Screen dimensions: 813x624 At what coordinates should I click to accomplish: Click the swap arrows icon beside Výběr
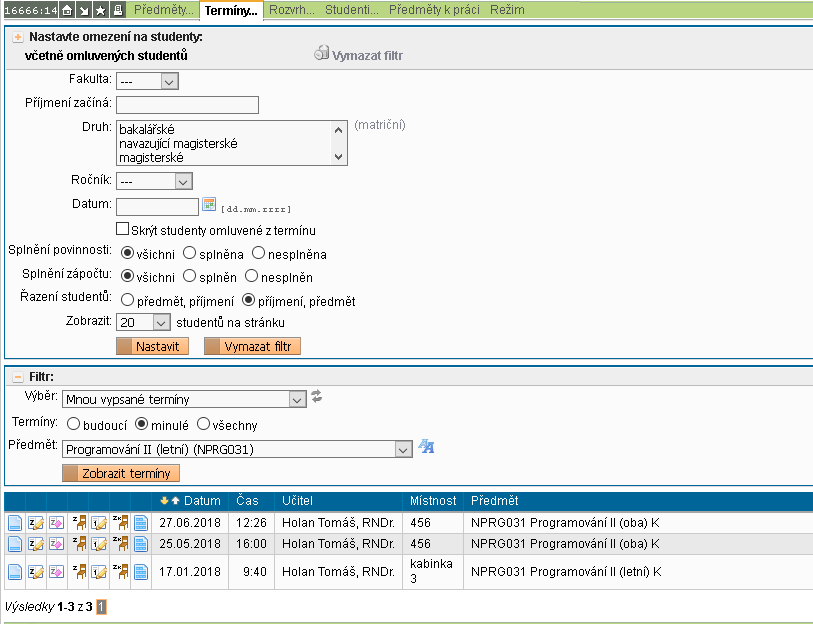point(317,397)
